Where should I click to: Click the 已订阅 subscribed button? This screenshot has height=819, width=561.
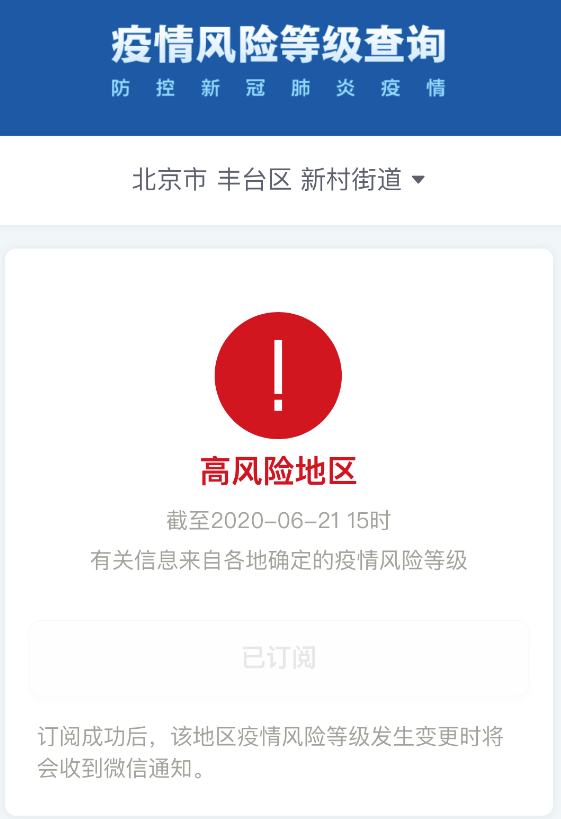point(279,658)
